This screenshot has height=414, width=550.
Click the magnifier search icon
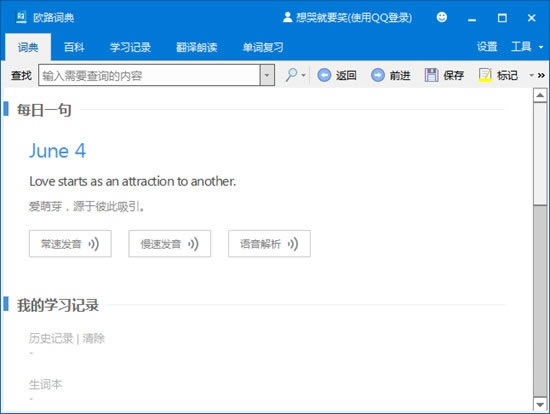coord(291,75)
